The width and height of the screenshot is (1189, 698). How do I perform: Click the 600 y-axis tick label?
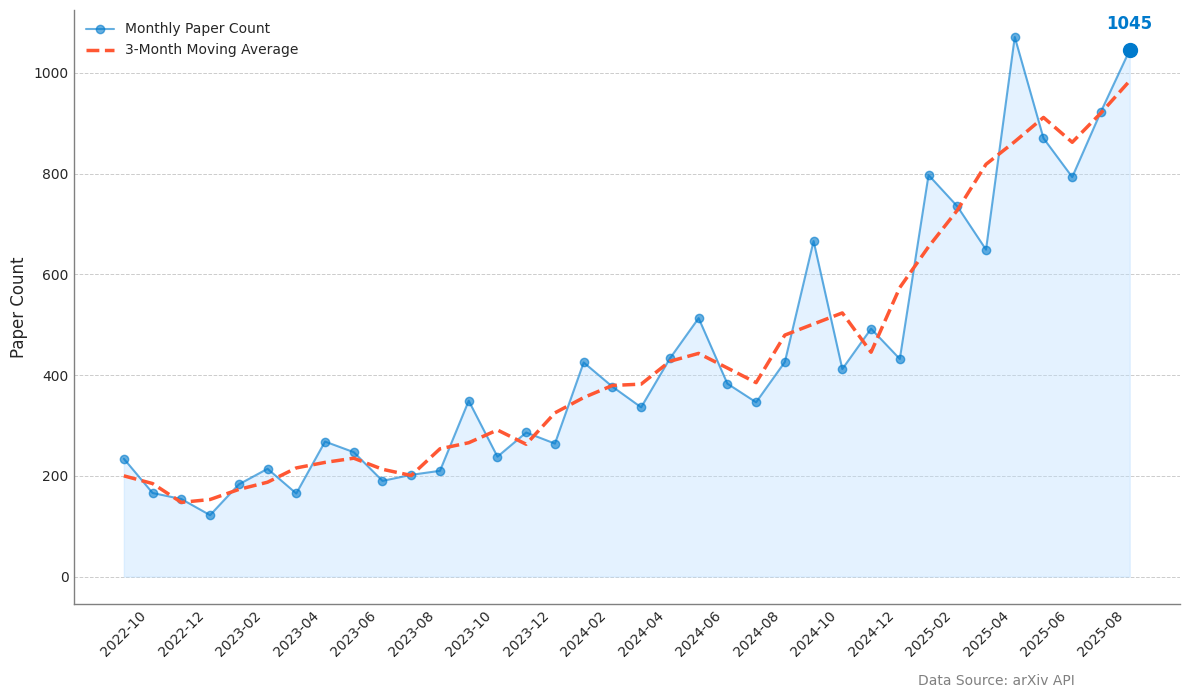click(55, 275)
